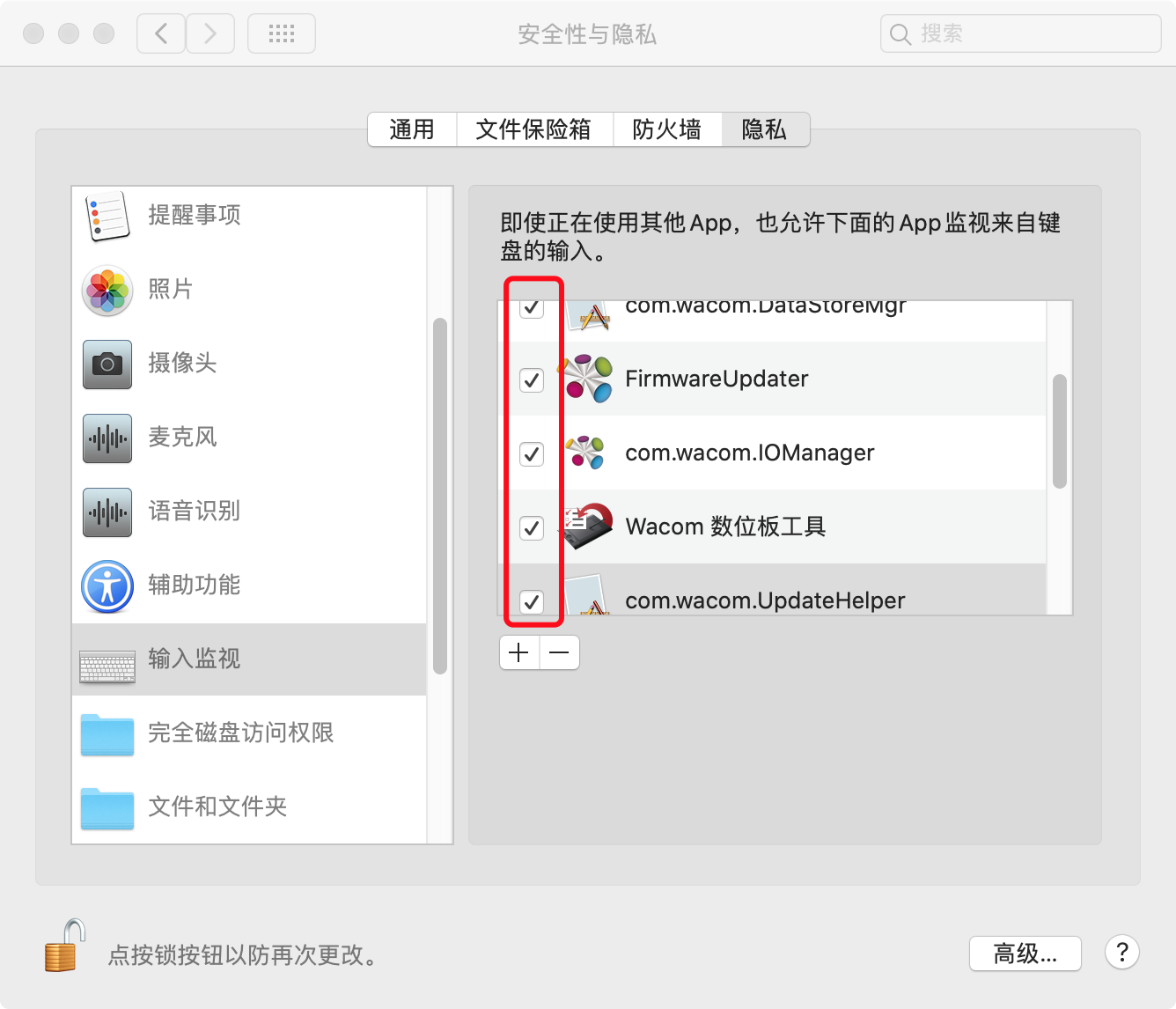Uncheck the FirmwareUpdater checkbox

click(532, 380)
